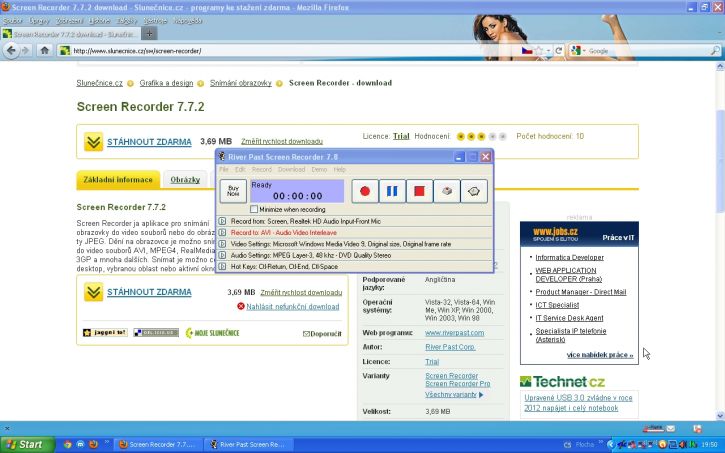725x453 pixels.
Task: Open the Firefox home page icon
Action: click(44, 50)
